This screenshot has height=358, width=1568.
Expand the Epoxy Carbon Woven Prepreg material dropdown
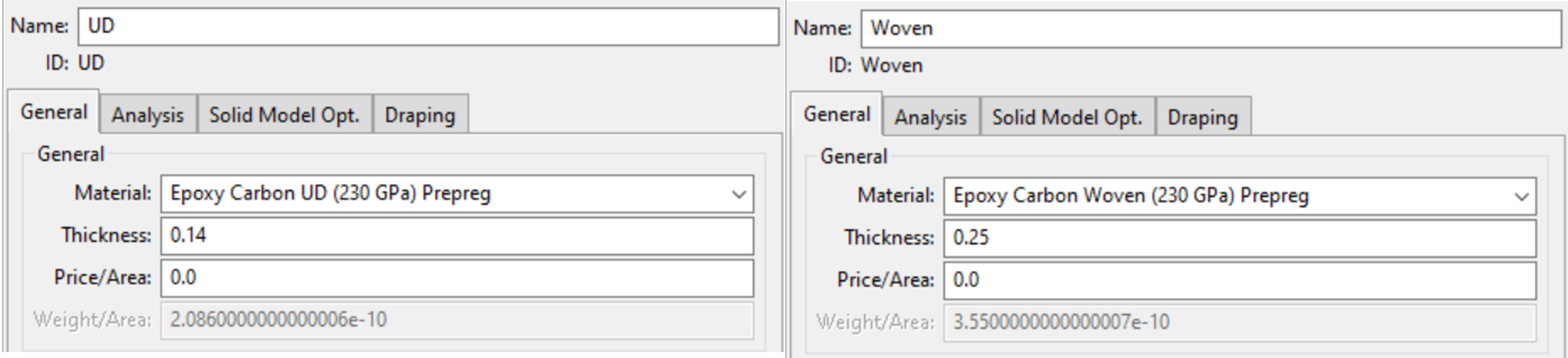coord(1521,196)
